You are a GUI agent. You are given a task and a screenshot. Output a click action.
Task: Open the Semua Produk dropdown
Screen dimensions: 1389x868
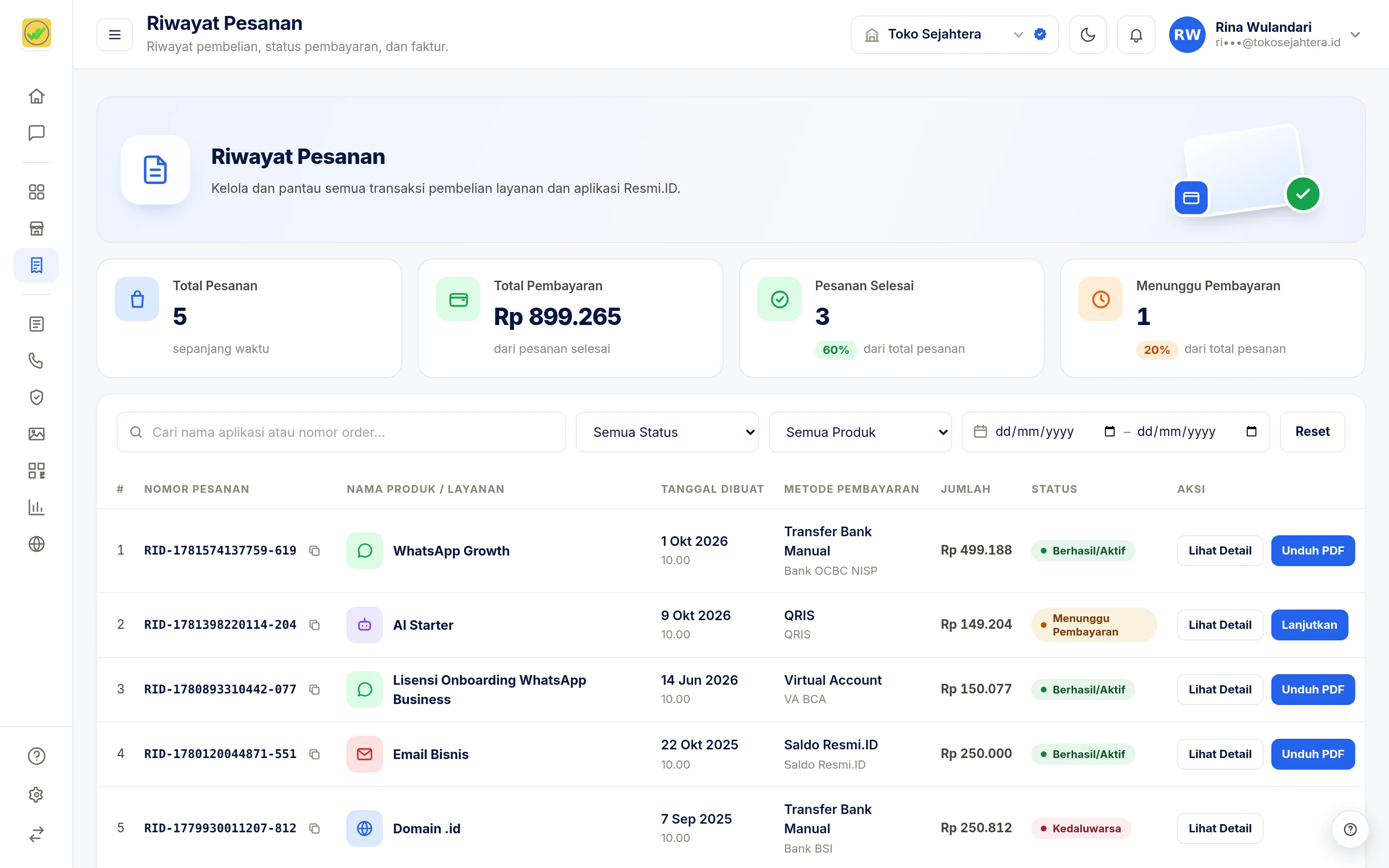pos(860,432)
